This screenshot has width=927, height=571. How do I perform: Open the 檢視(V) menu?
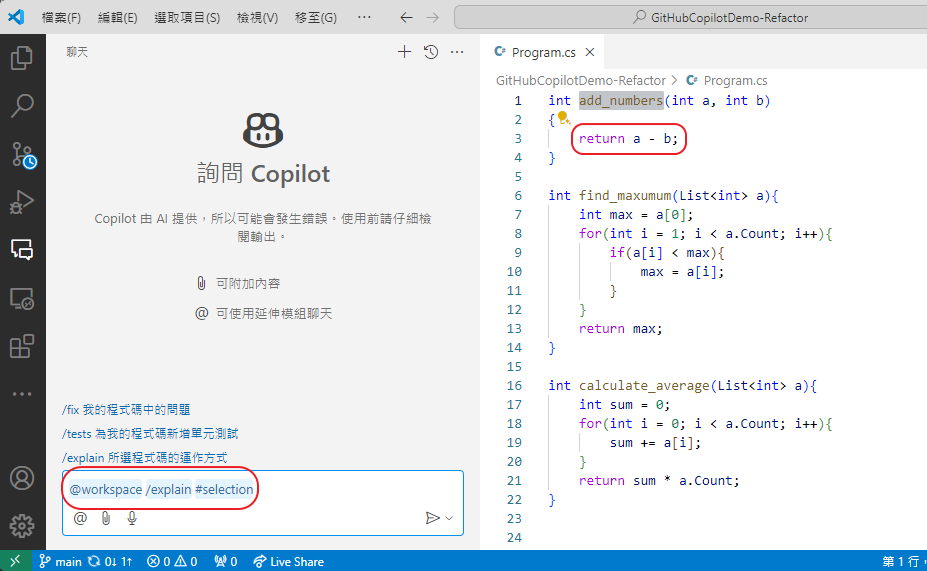point(257,18)
